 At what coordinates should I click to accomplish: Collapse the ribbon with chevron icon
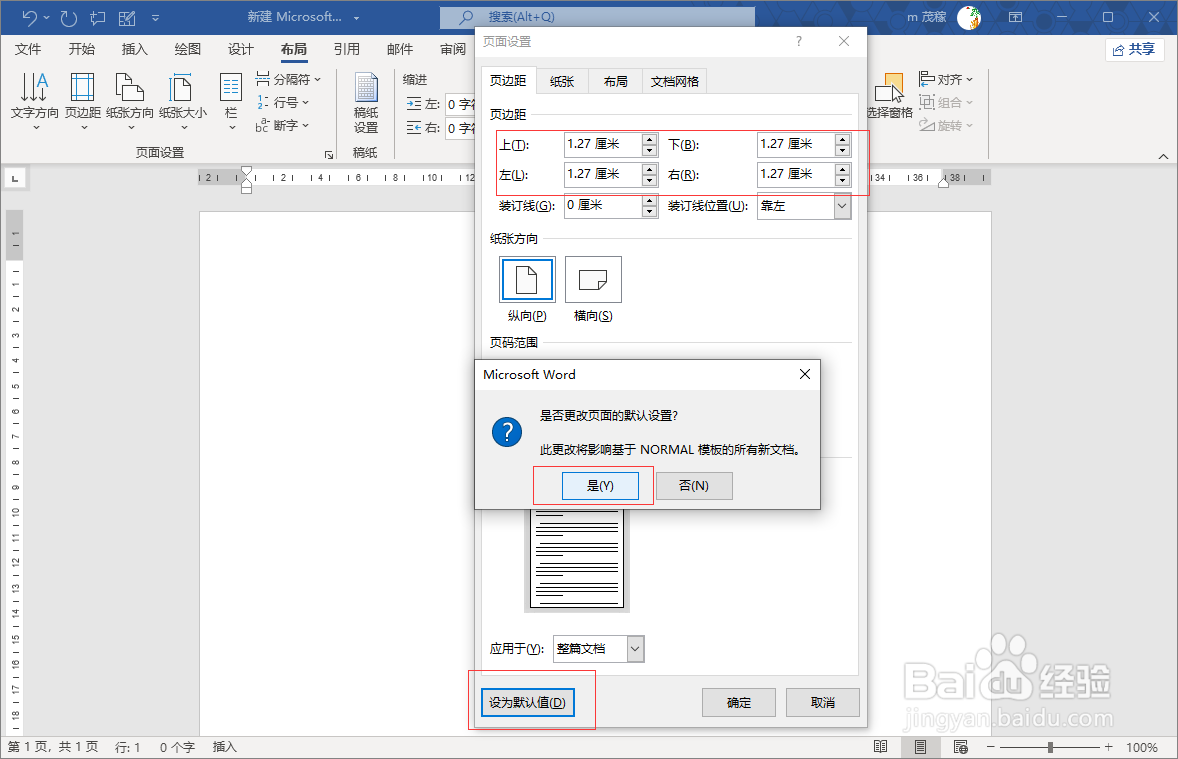coord(1163,156)
